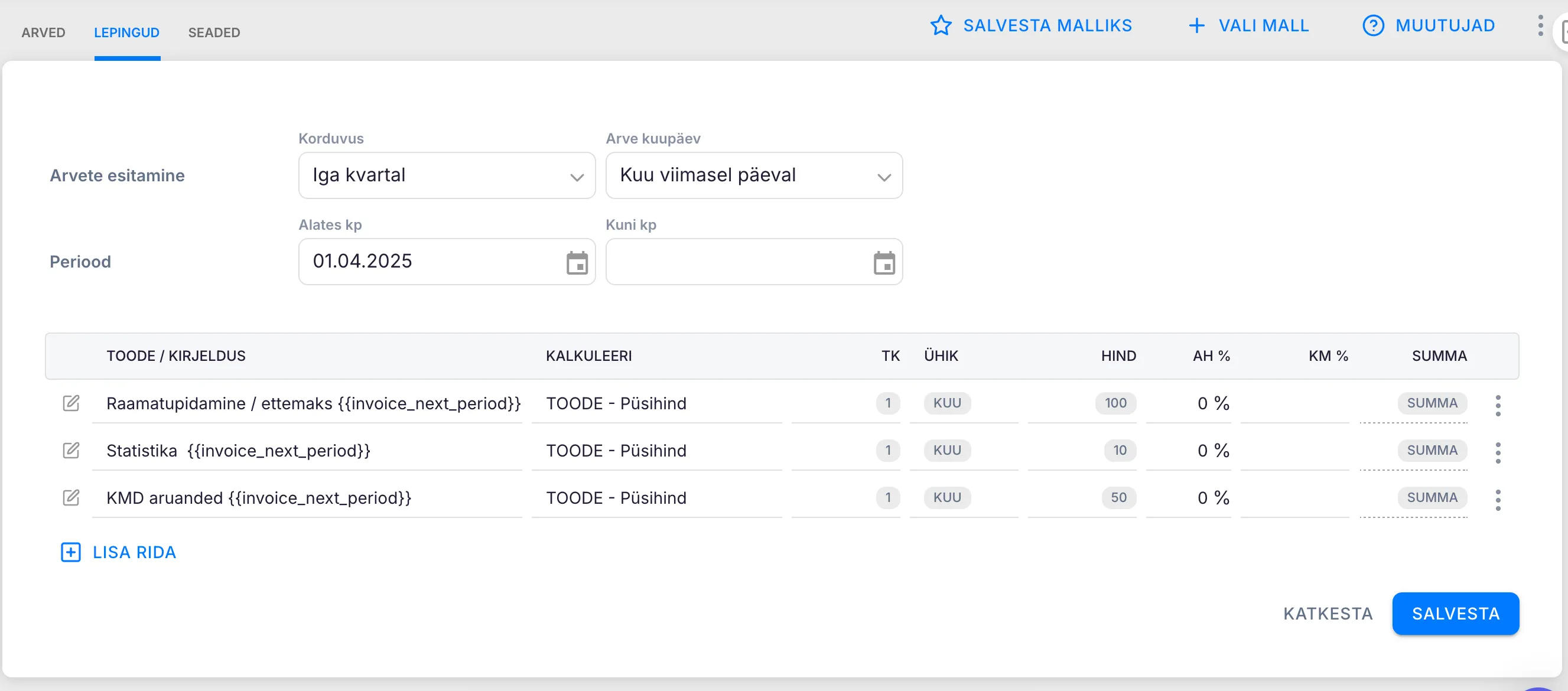
Task: Click the SALVESTA button
Action: pos(1455,614)
